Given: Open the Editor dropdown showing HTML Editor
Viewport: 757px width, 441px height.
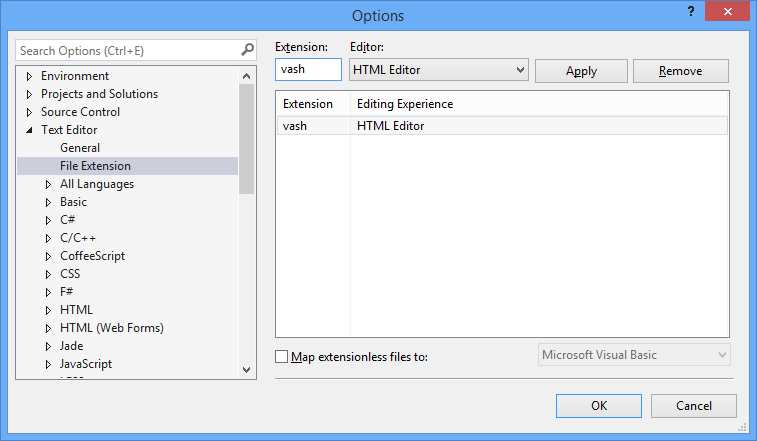Looking at the screenshot, I should pyautogui.click(x=438, y=70).
